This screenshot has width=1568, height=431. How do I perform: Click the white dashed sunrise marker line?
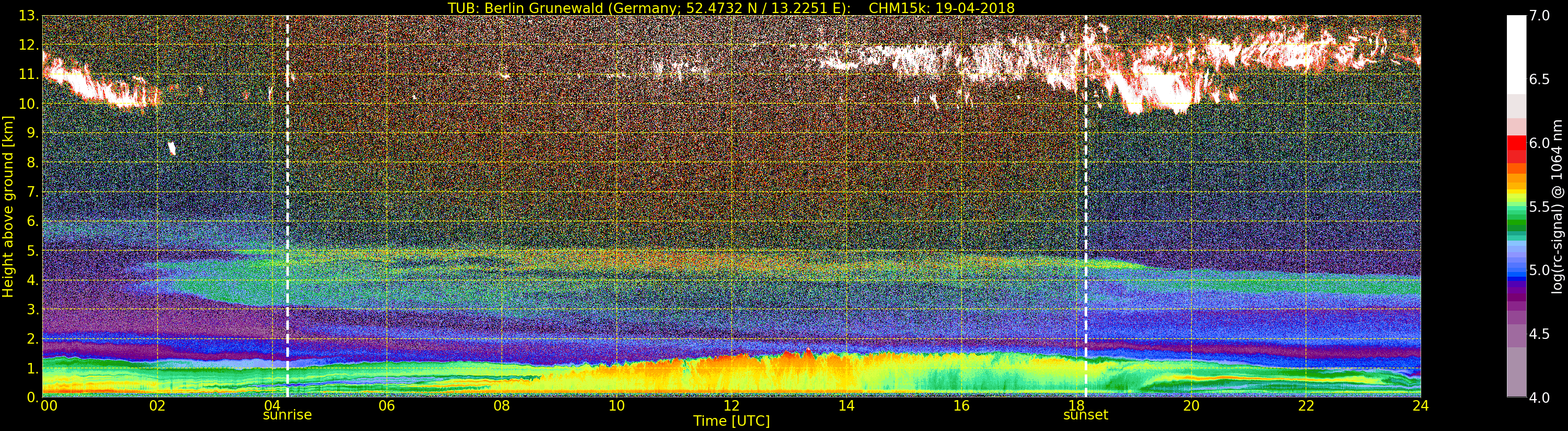click(x=287, y=207)
